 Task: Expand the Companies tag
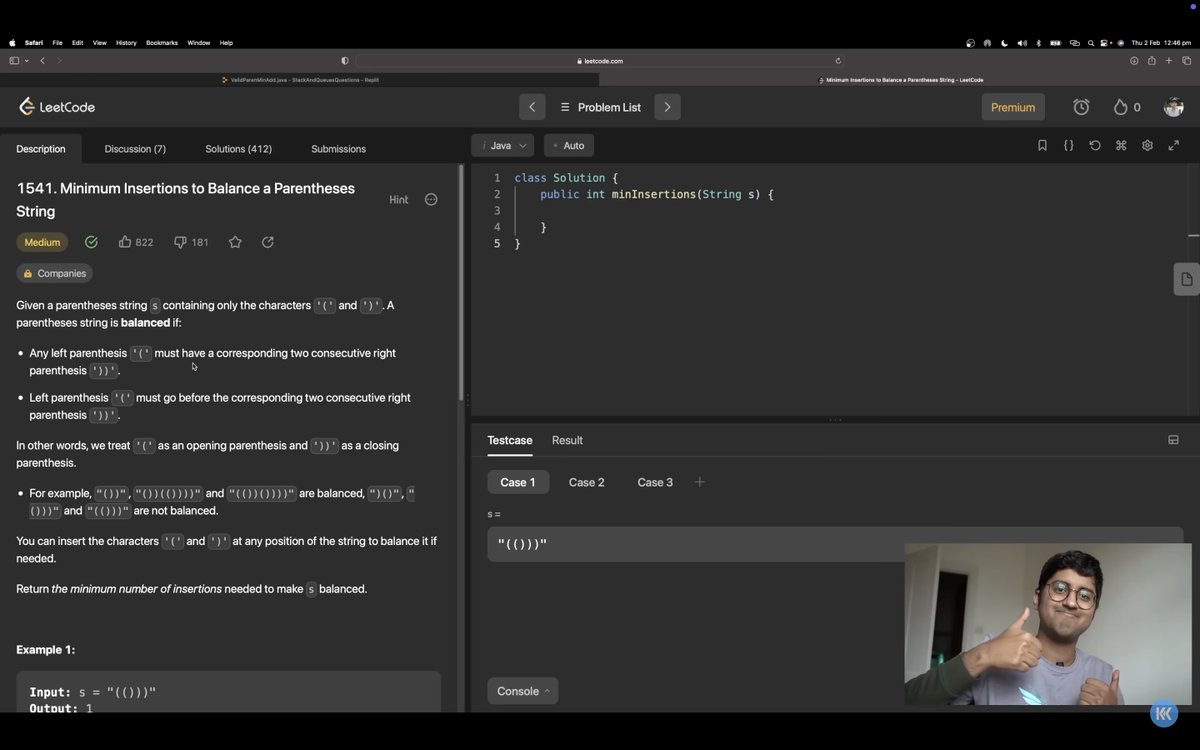pyautogui.click(x=54, y=273)
